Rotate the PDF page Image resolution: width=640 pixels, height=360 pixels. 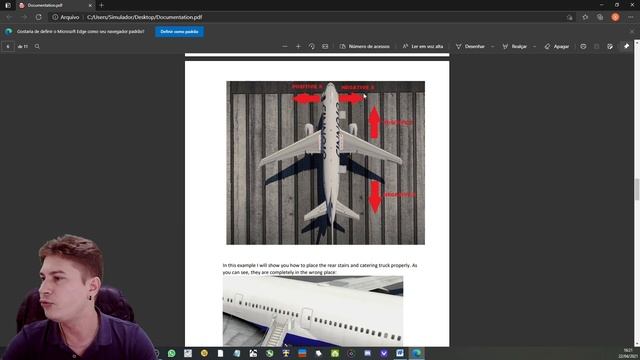tap(311, 47)
